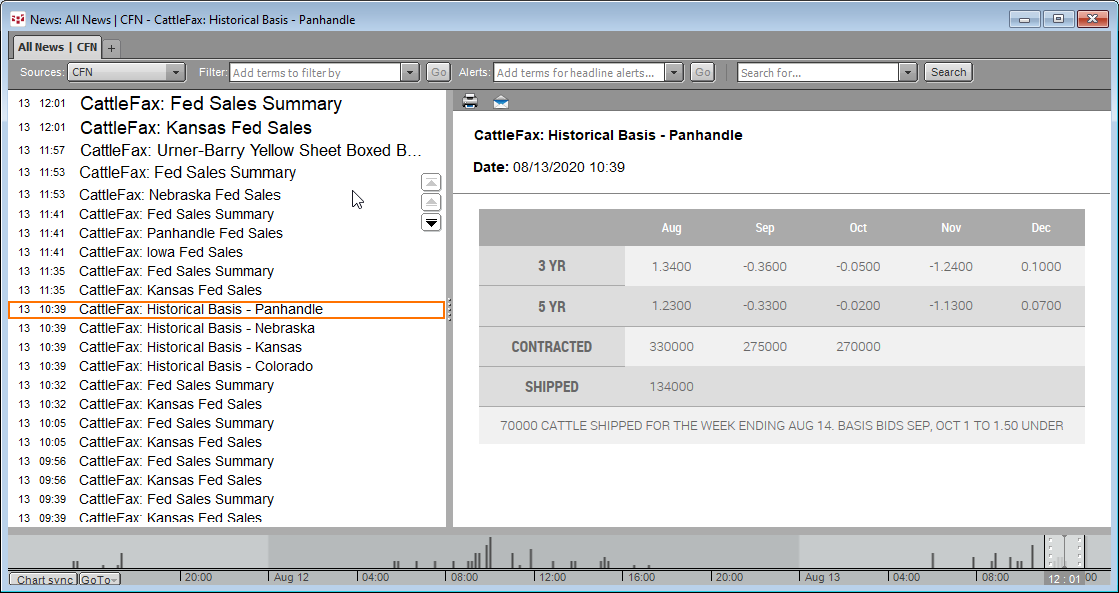Open the Search for history dropdown
1119x593 pixels.
coord(907,72)
